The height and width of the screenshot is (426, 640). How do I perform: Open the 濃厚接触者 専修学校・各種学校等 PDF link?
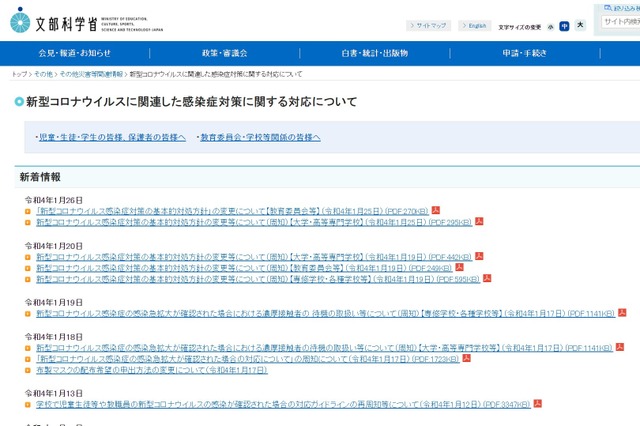325,313
